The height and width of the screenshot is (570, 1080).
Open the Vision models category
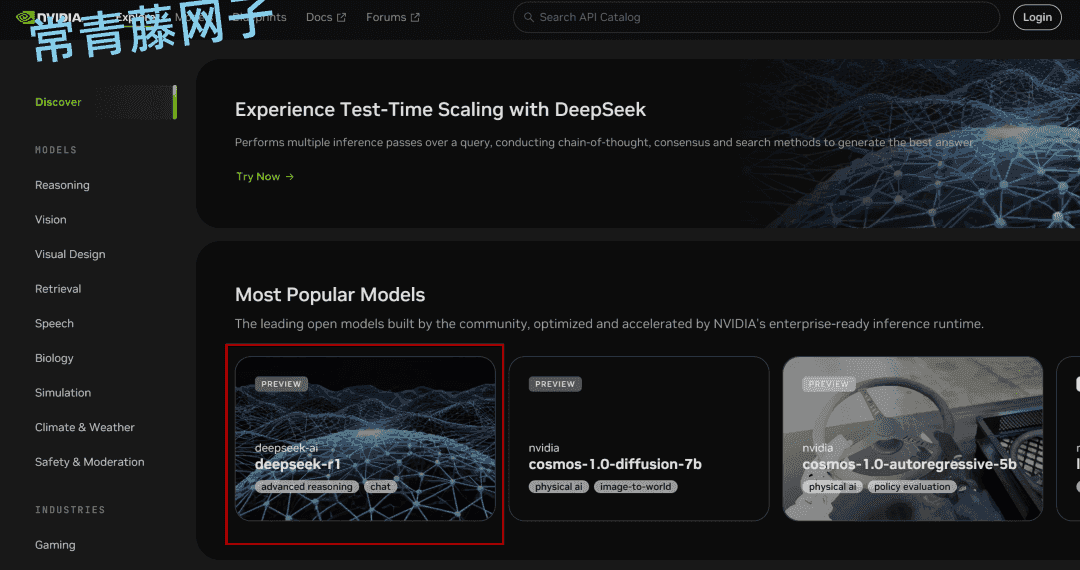click(51, 220)
